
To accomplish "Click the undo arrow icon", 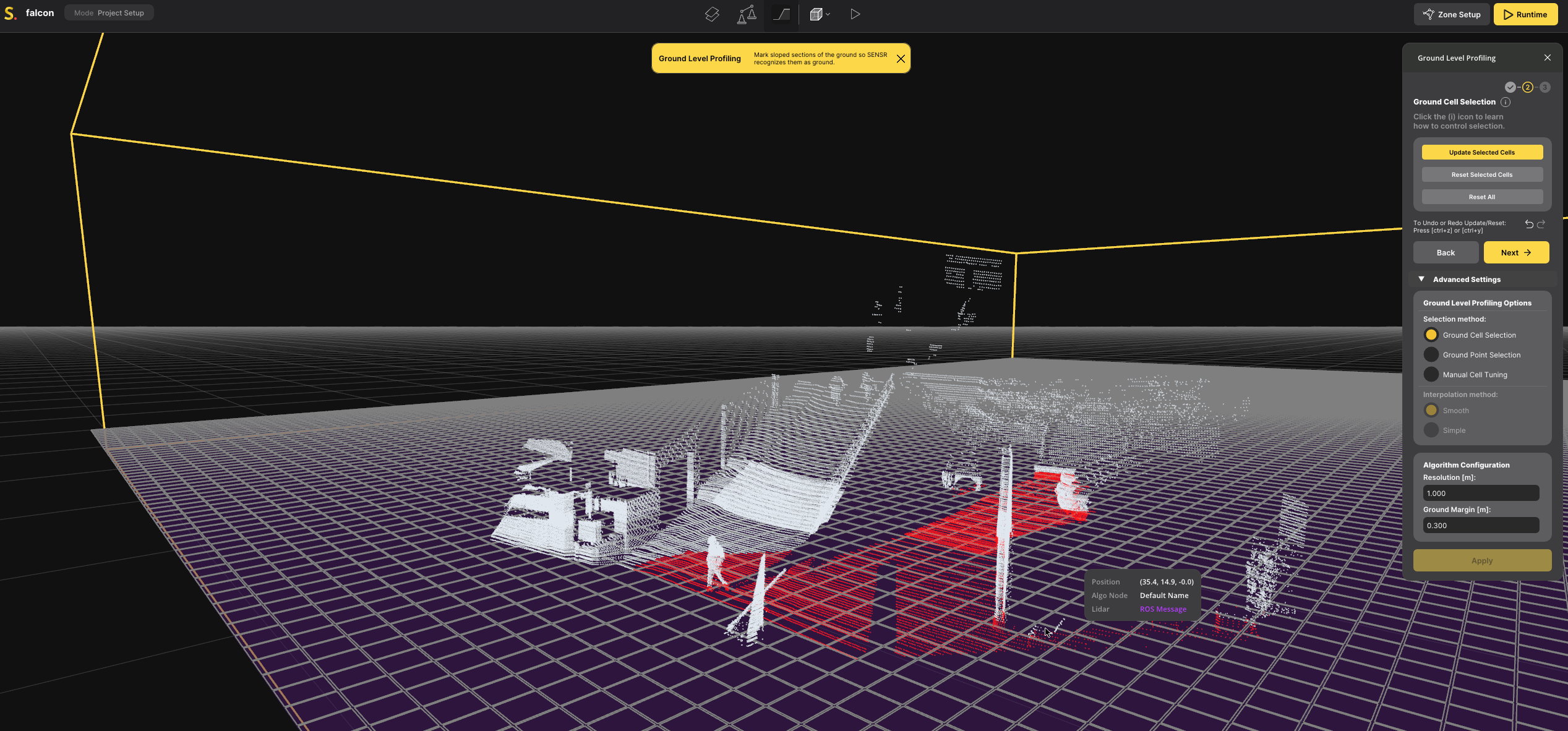I will coord(1529,224).
